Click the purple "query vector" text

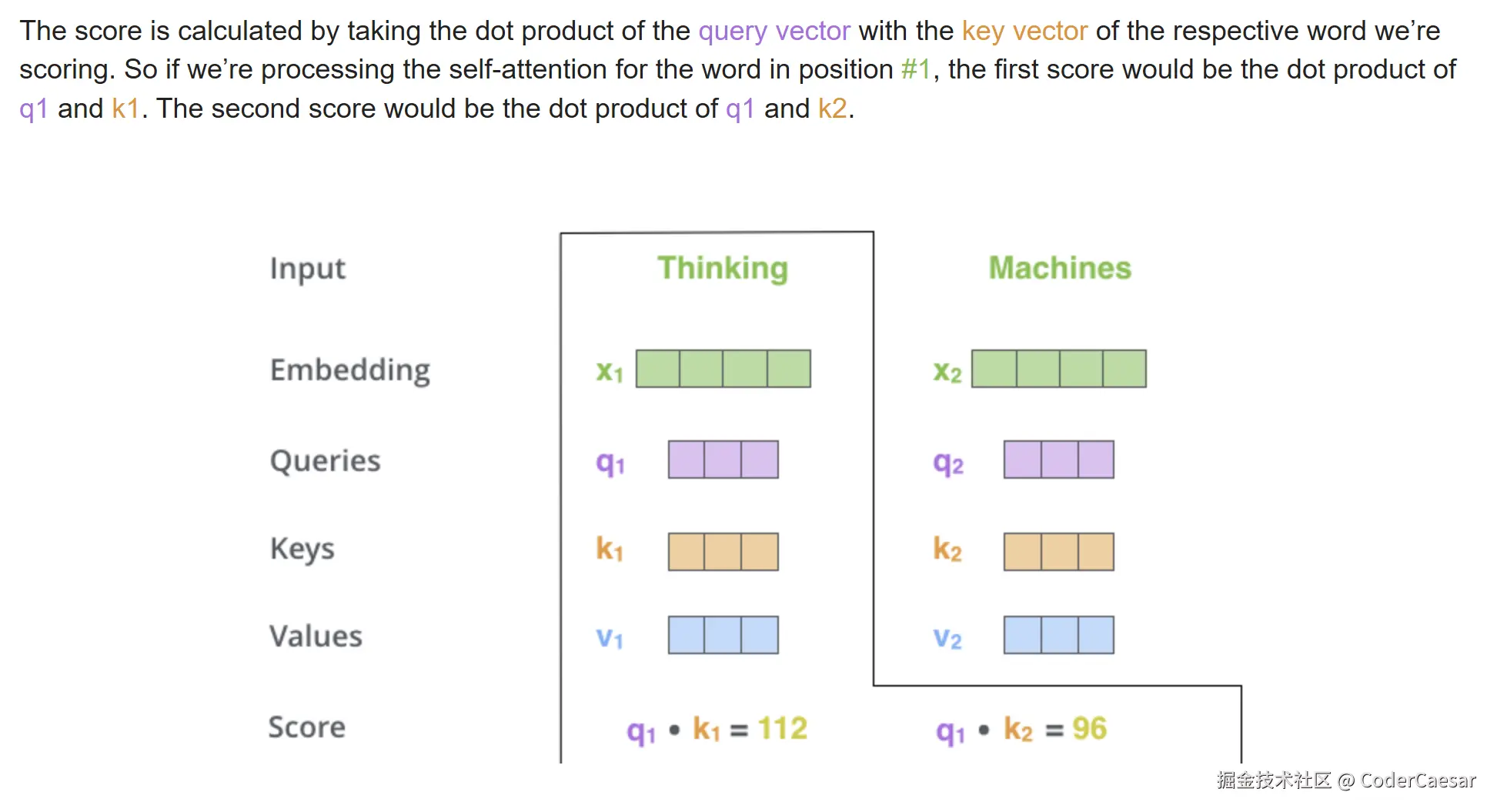click(x=774, y=32)
